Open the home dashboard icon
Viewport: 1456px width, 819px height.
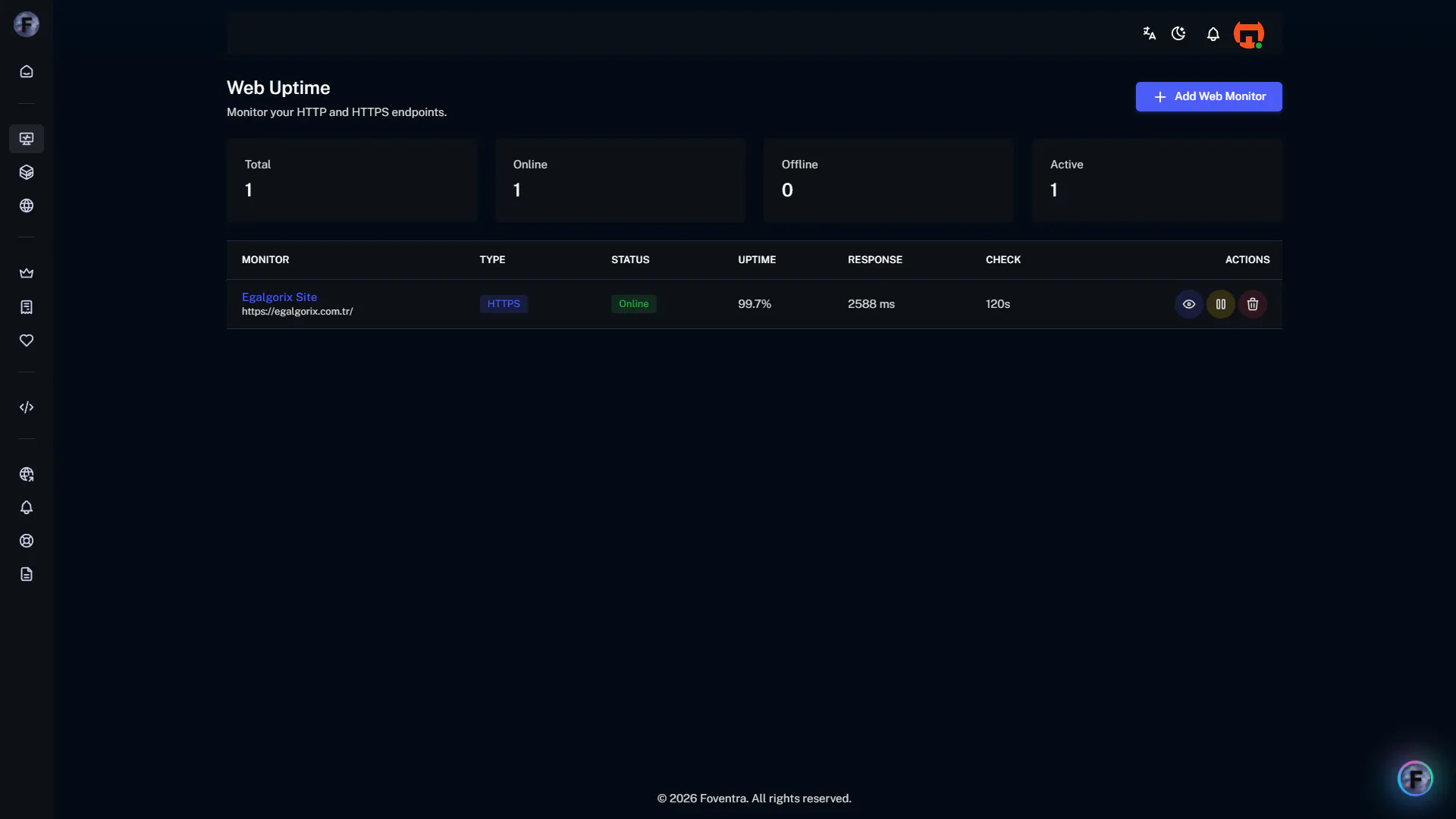[x=27, y=71]
